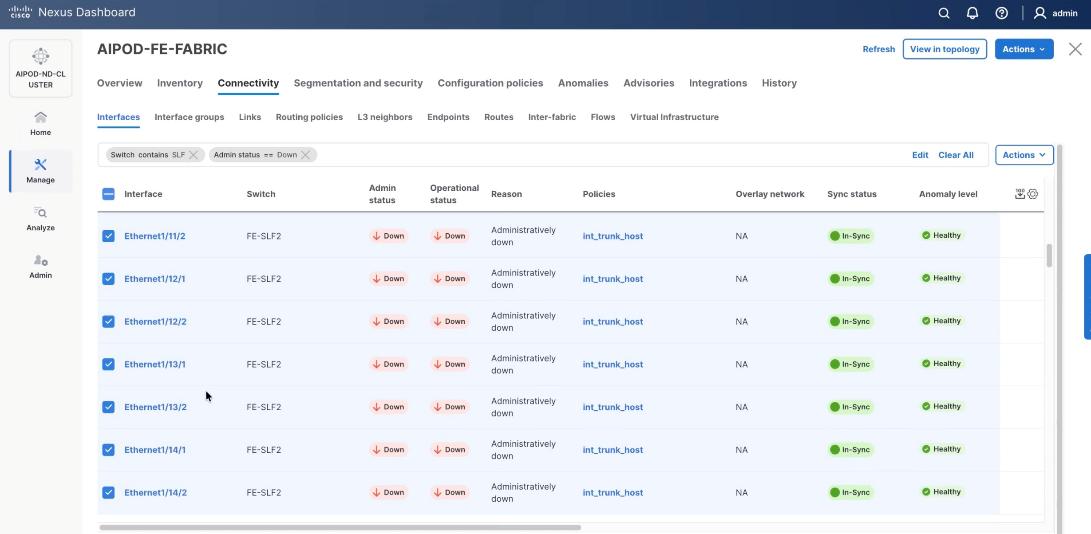Viewport: 1091px width, 534px height.
Task: Switch to the Inventory tab
Action: pyautogui.click(x=180, y=83)
